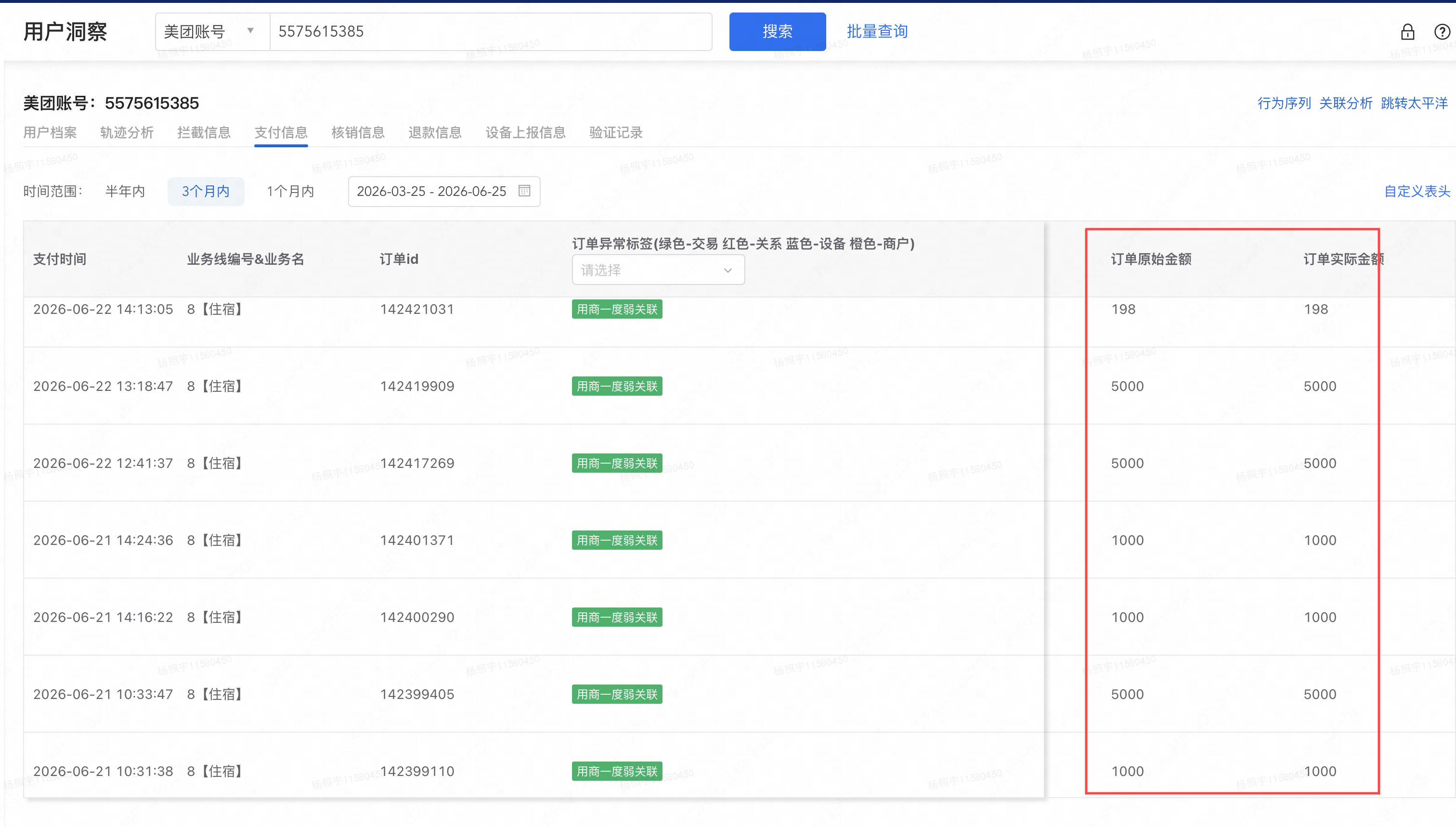Expand the 美团账号 search type dropdown
1456x827 pixels.
click(212, 32)
